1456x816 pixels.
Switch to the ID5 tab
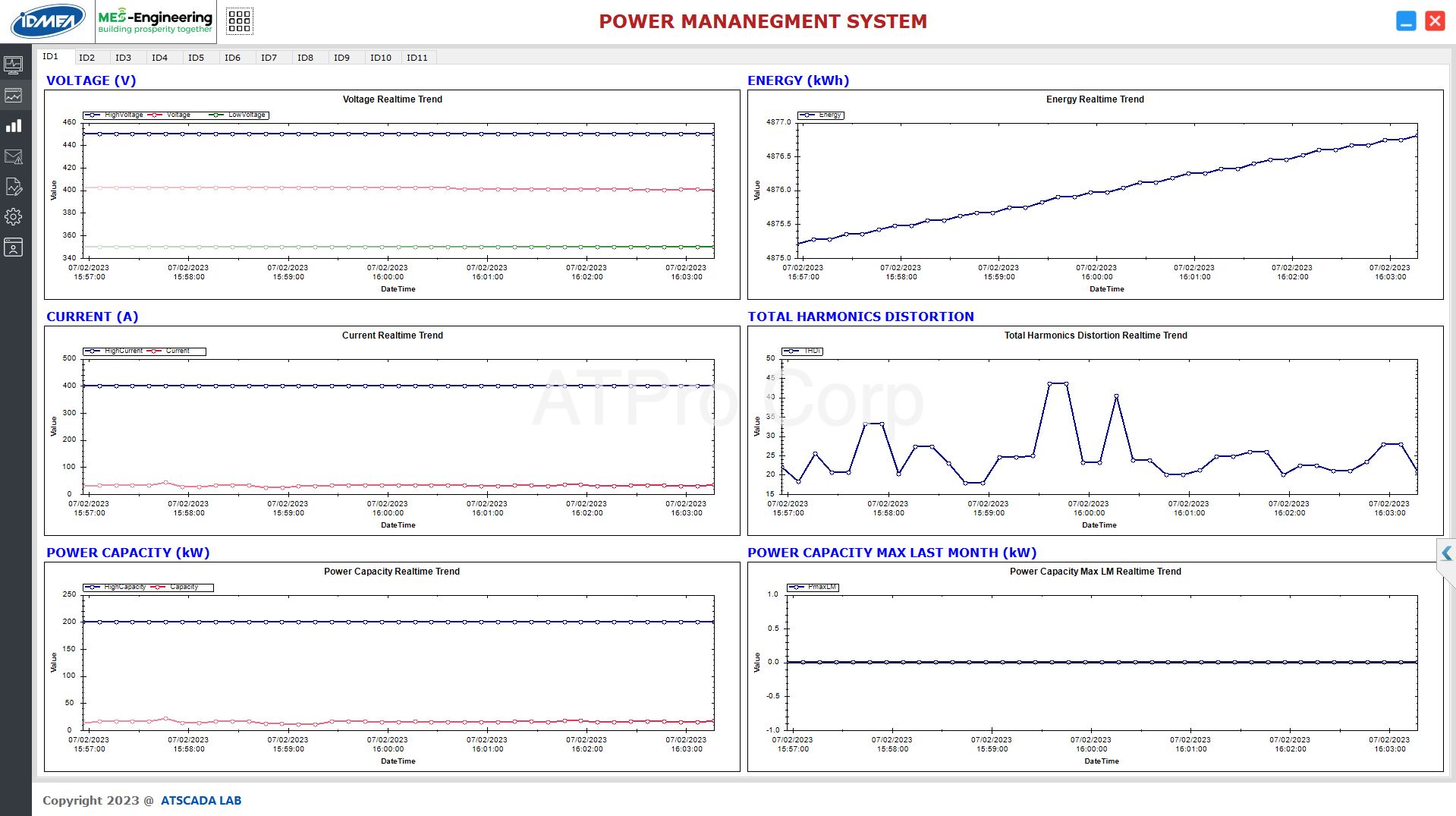pyautogui.click(x=197, y=58)
